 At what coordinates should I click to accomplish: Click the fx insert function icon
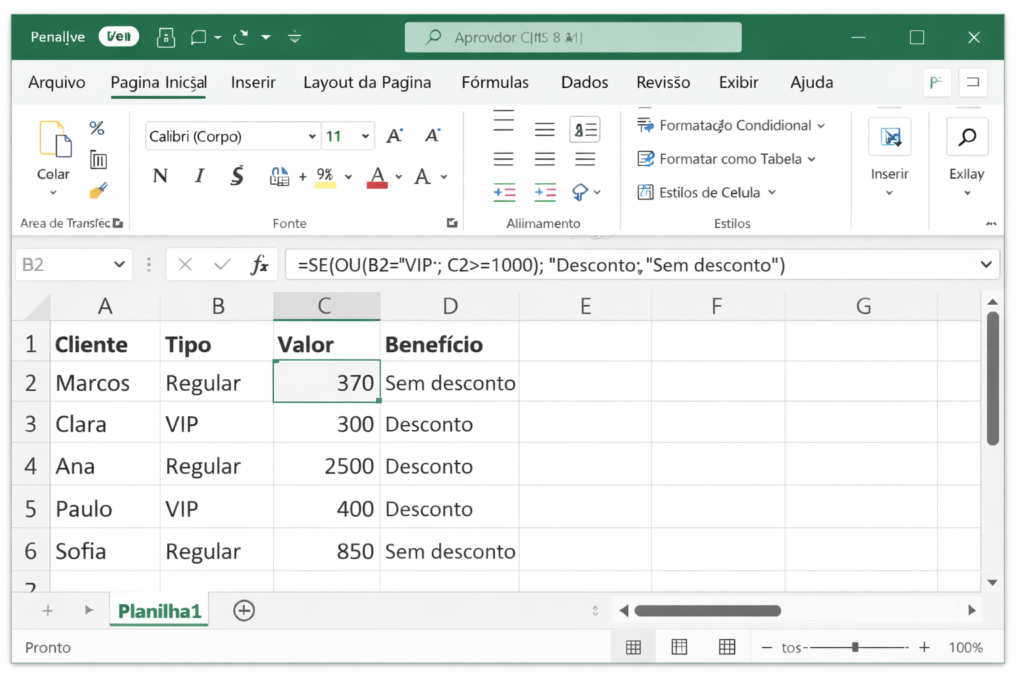click(259, 265)
